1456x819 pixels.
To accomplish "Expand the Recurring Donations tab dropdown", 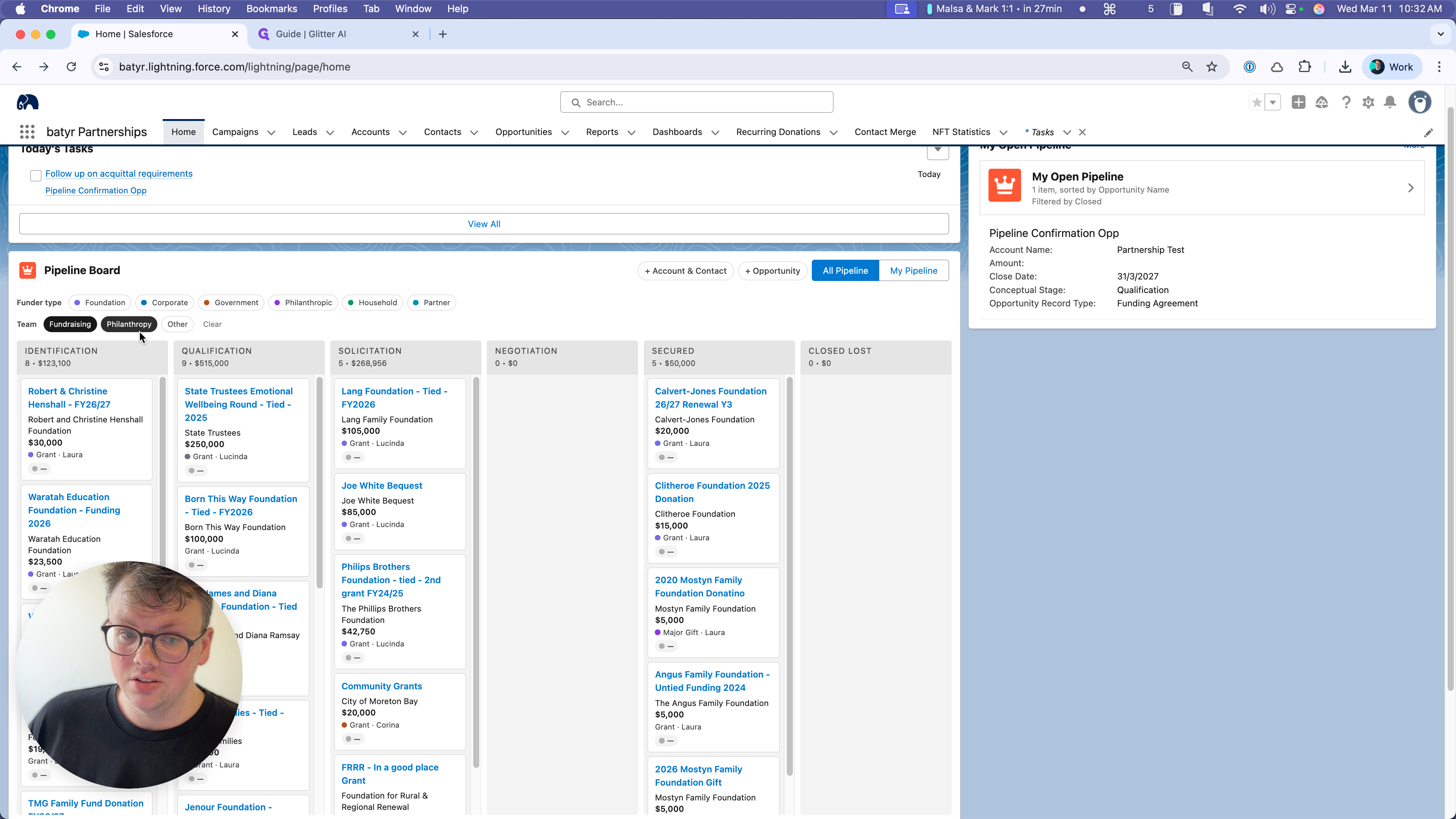I will tap(833, 133).
